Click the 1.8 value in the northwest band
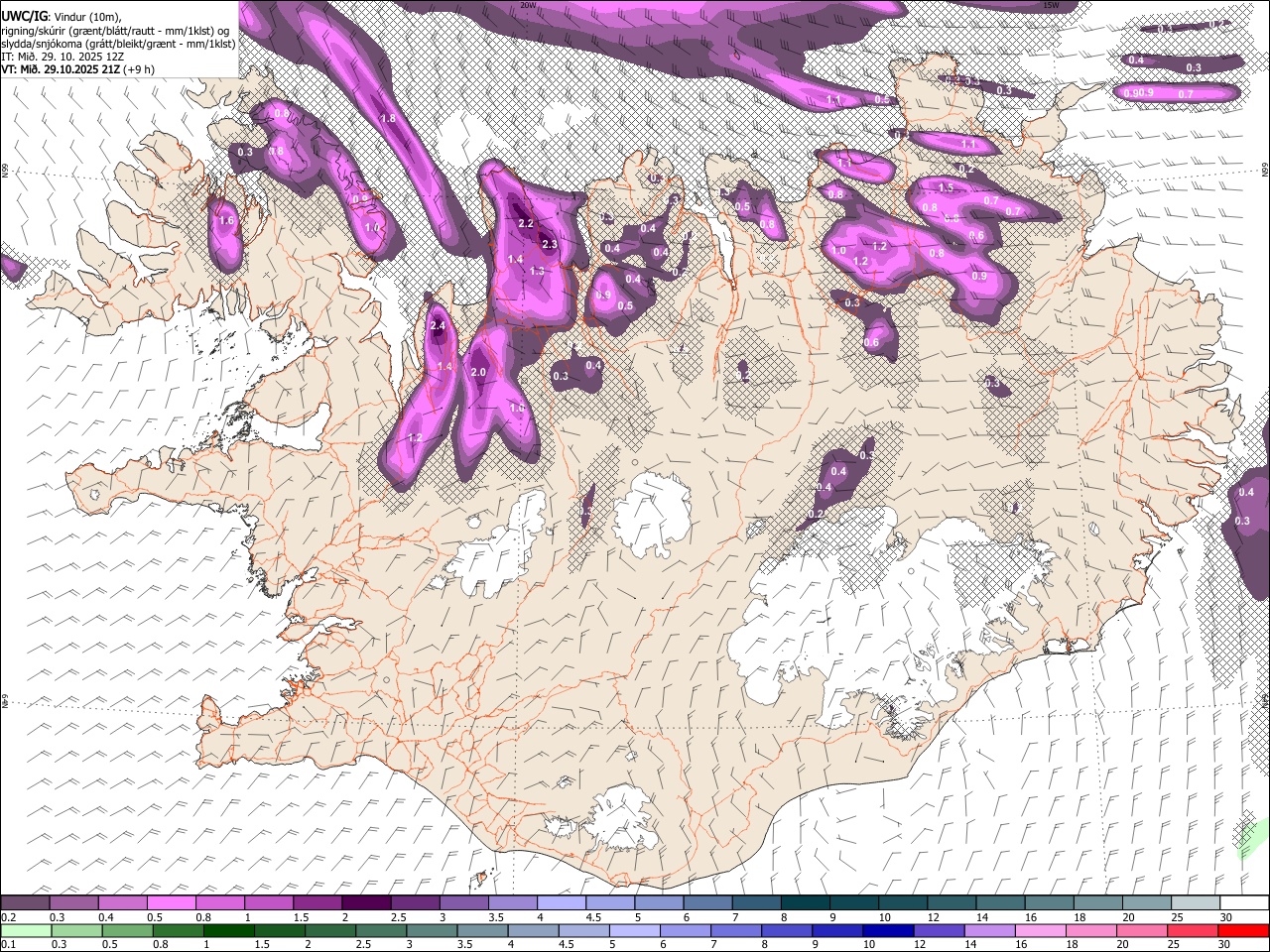The image size is (1270, 952). 388,118
